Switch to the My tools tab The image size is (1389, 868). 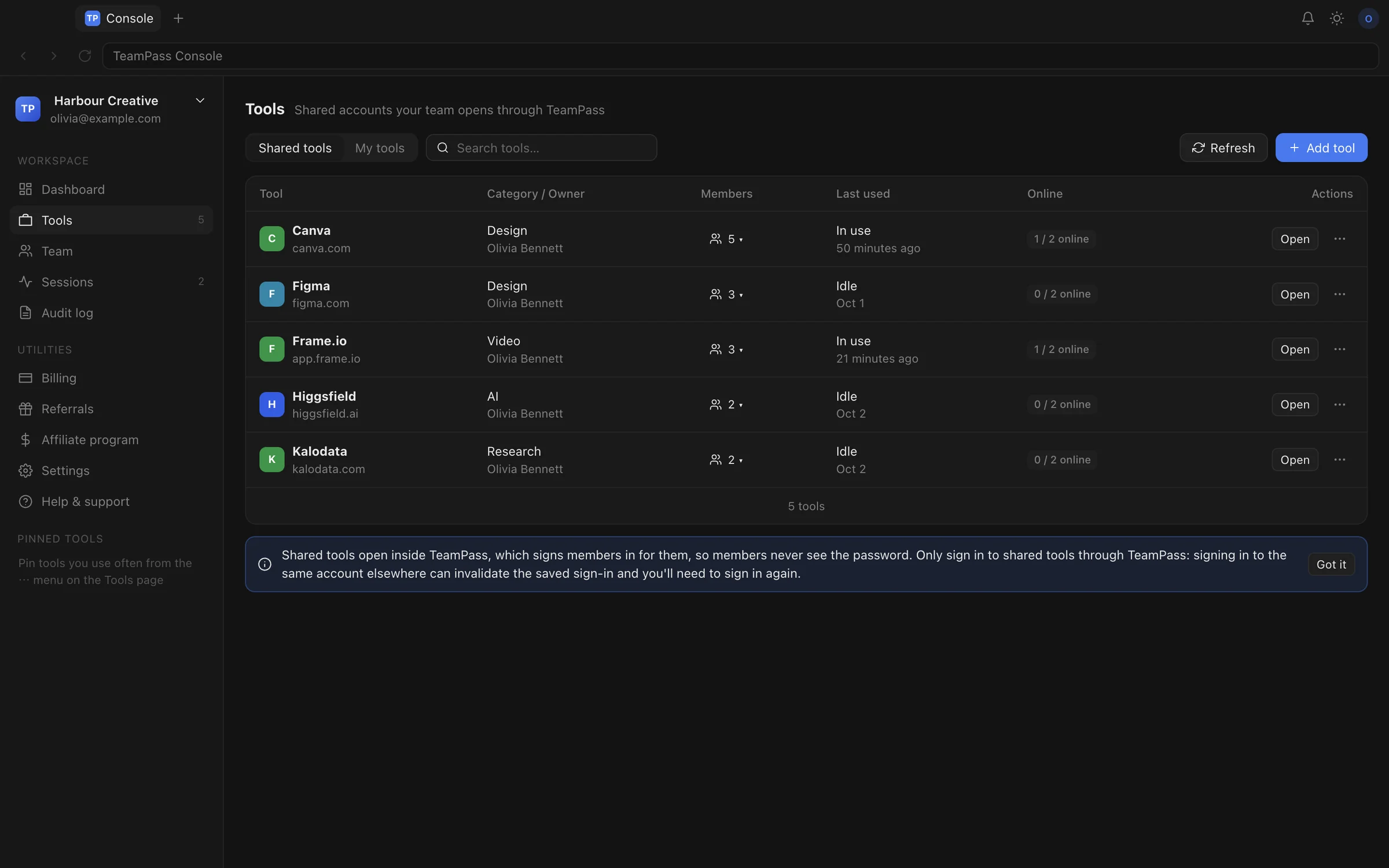[380, 148]
